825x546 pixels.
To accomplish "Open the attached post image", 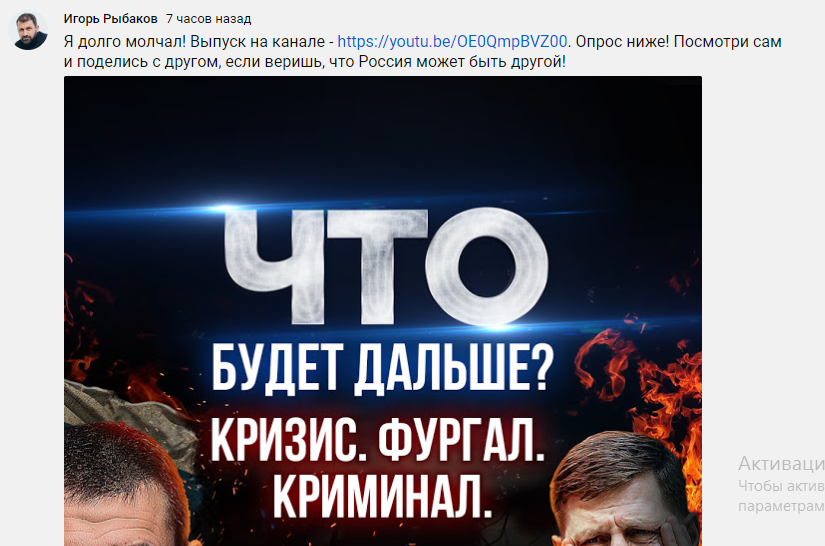I will tap(383, 311).
